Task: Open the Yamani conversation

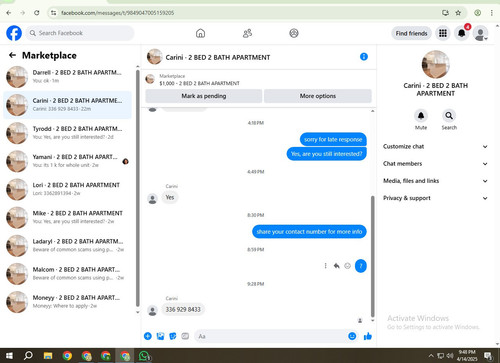Action: click(x=68, y=161)
